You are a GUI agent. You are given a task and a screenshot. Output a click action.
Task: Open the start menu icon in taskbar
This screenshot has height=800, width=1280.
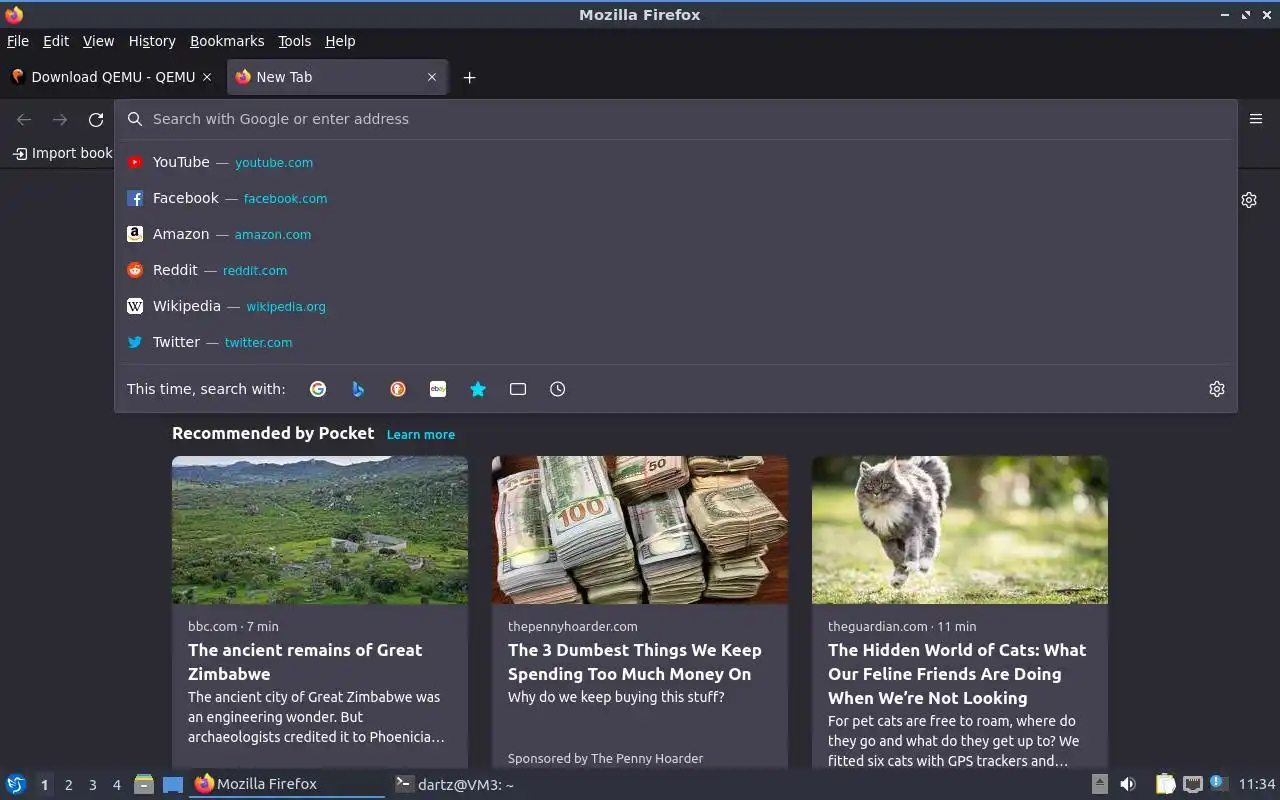[16, 784]
